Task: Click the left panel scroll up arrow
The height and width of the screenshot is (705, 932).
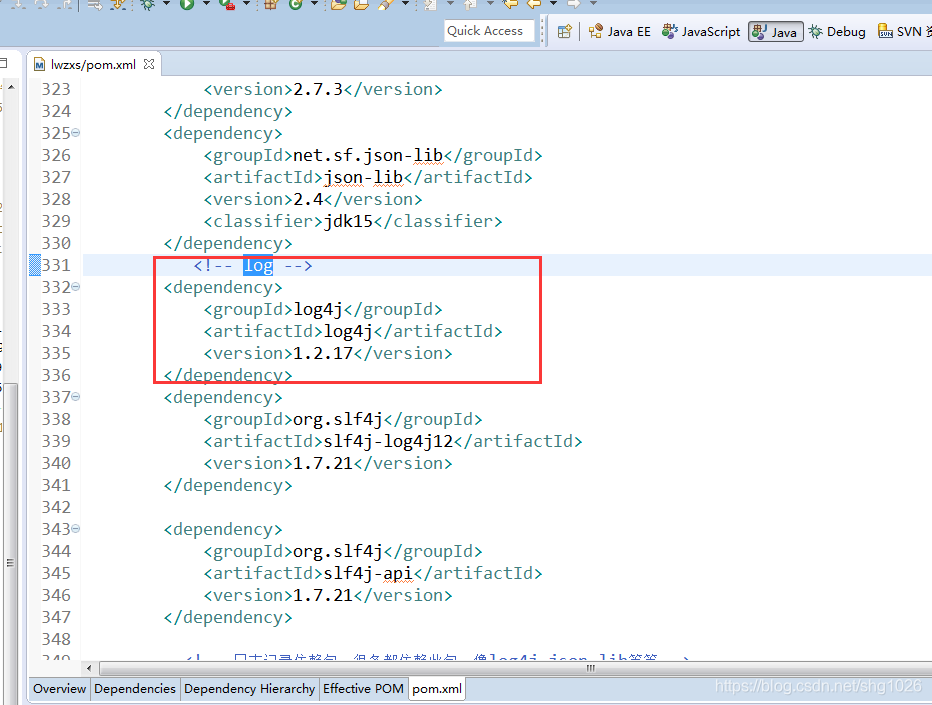Action: (x=11, y=87)
